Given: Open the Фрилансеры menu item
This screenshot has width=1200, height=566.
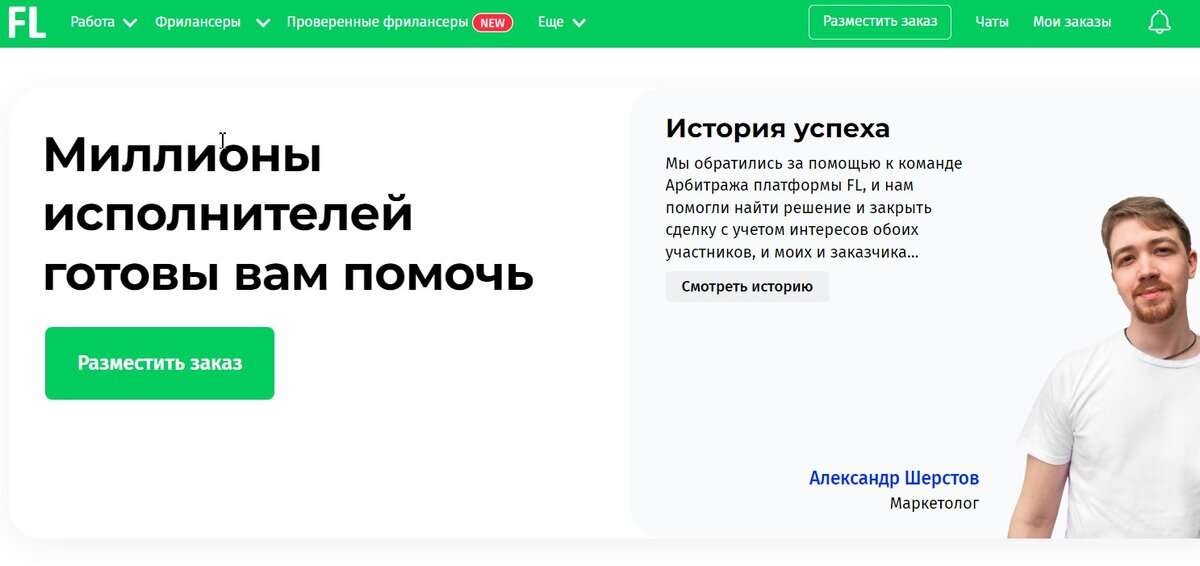Looking at the screenshot, I should point(198,22).
